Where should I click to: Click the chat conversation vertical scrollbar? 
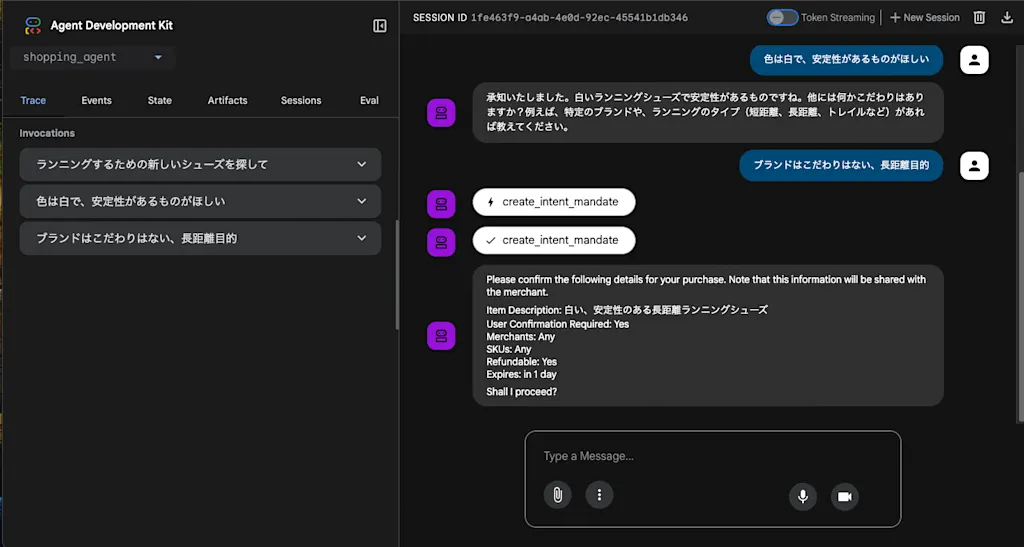point(1020,297)
